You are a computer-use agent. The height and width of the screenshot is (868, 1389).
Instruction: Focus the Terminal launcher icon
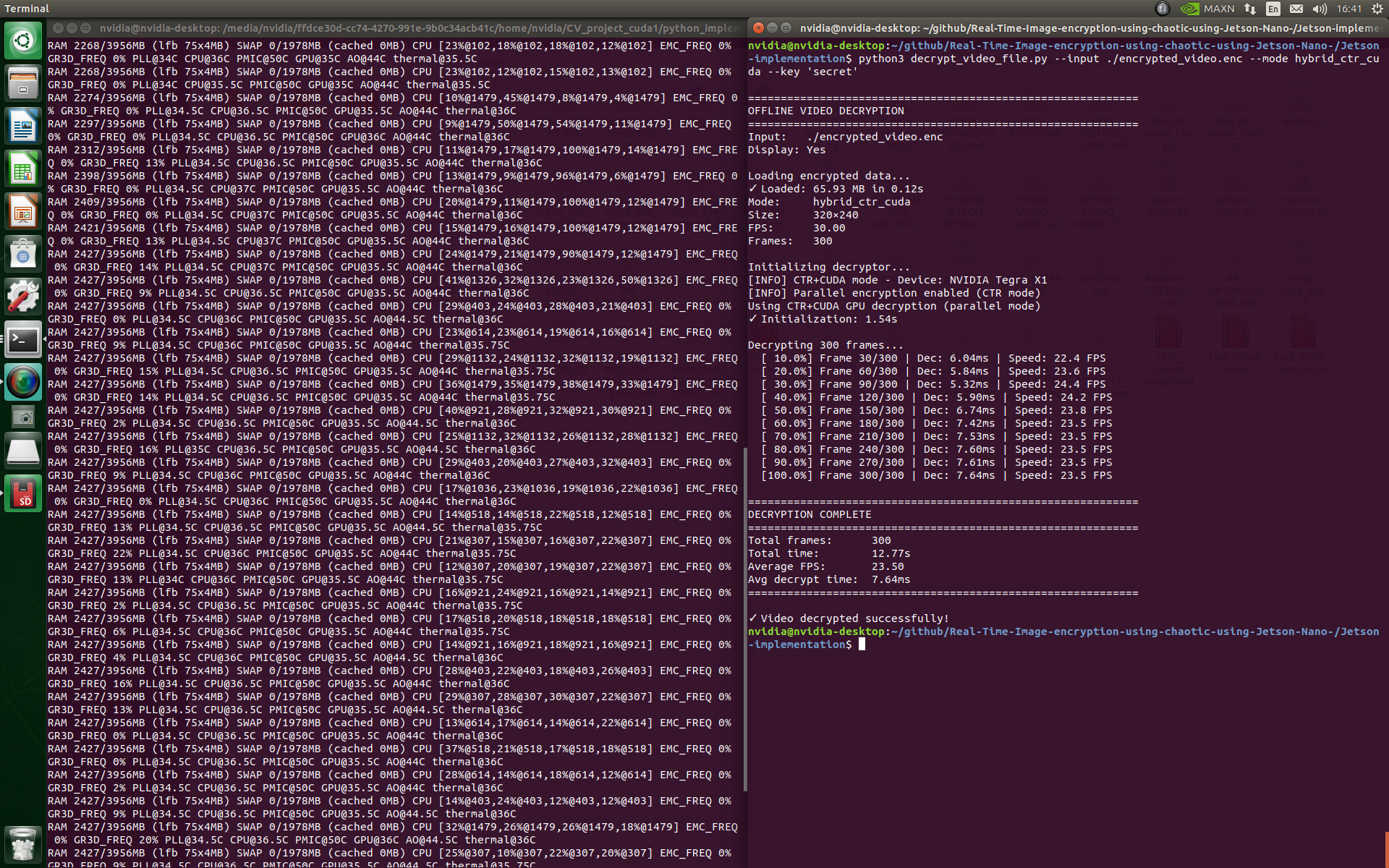23,339
